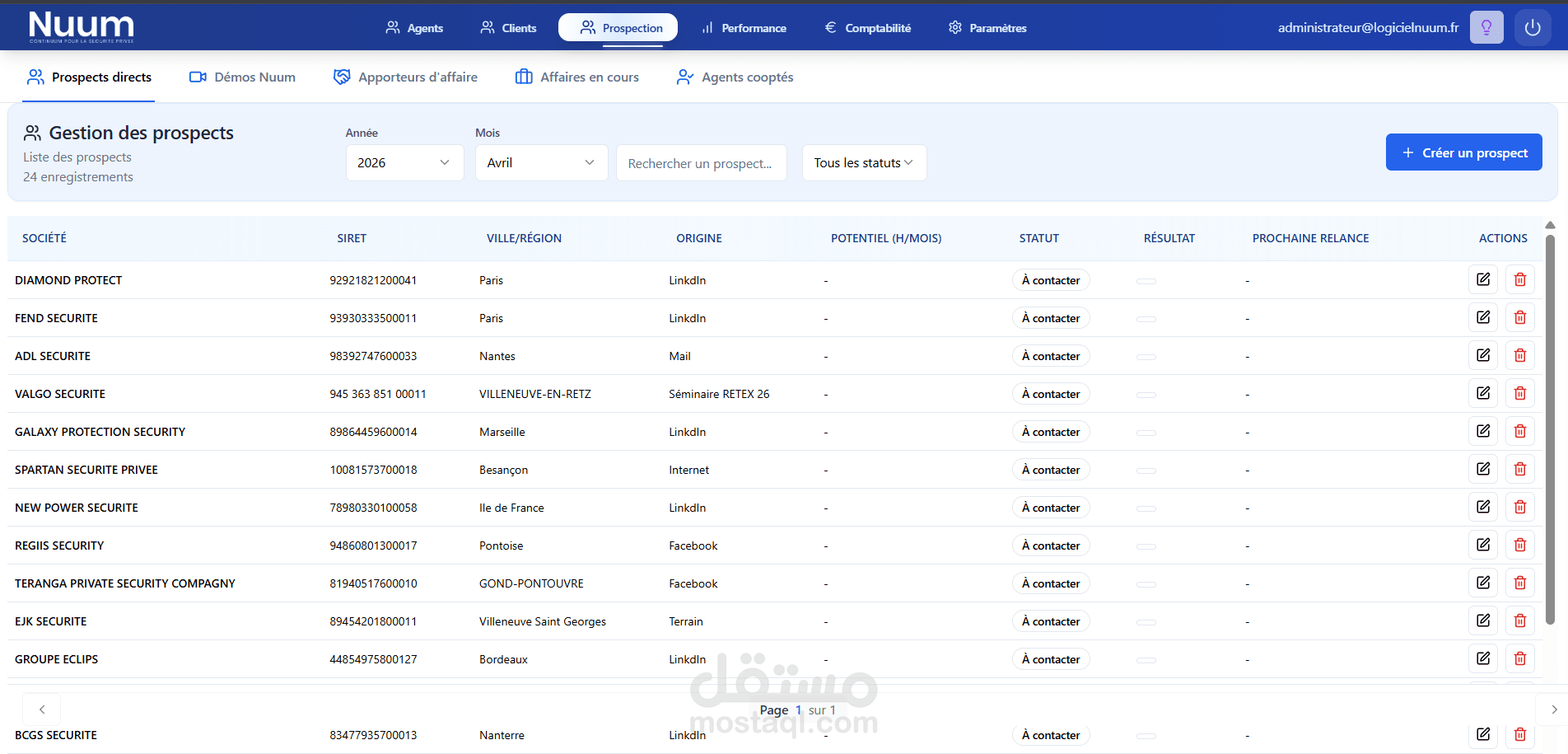Viewport: 1568px width, 754px height.
Task: Edit the VALGO SECURITE prospect
Action: 1483,393
